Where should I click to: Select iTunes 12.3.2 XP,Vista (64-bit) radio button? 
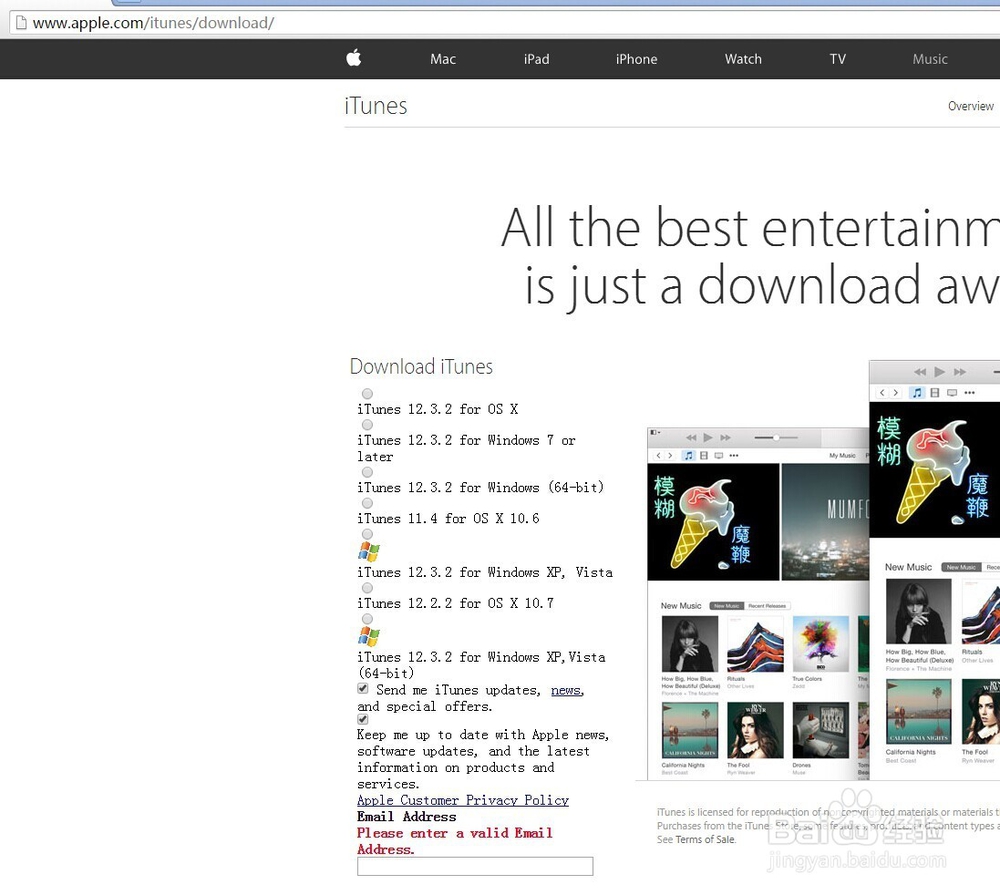(x=367, y=619)
